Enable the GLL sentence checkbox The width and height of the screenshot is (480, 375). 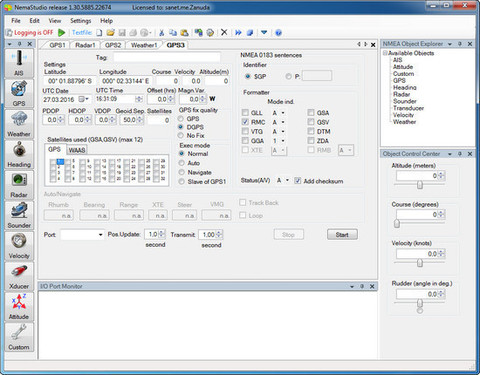tap(245, 113)
